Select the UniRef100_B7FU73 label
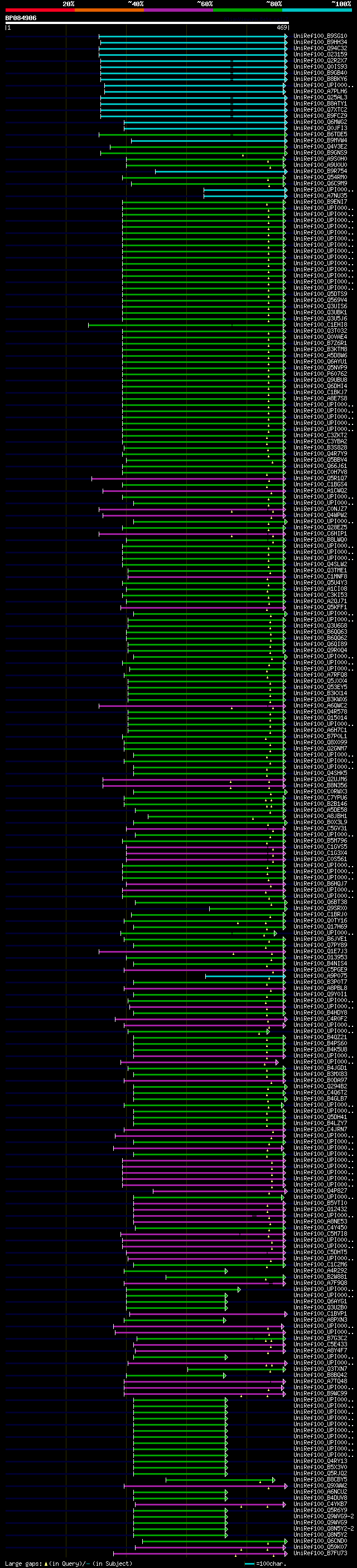 tap(320, 1553)
